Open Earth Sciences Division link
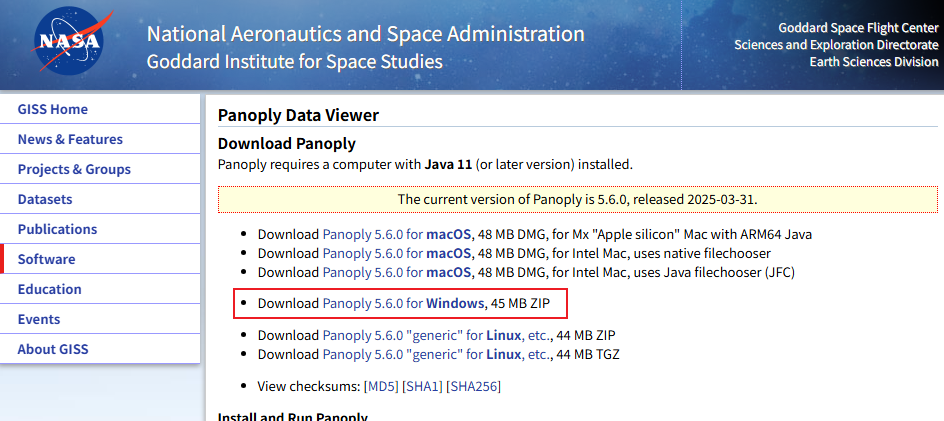 tap(874, 61)
